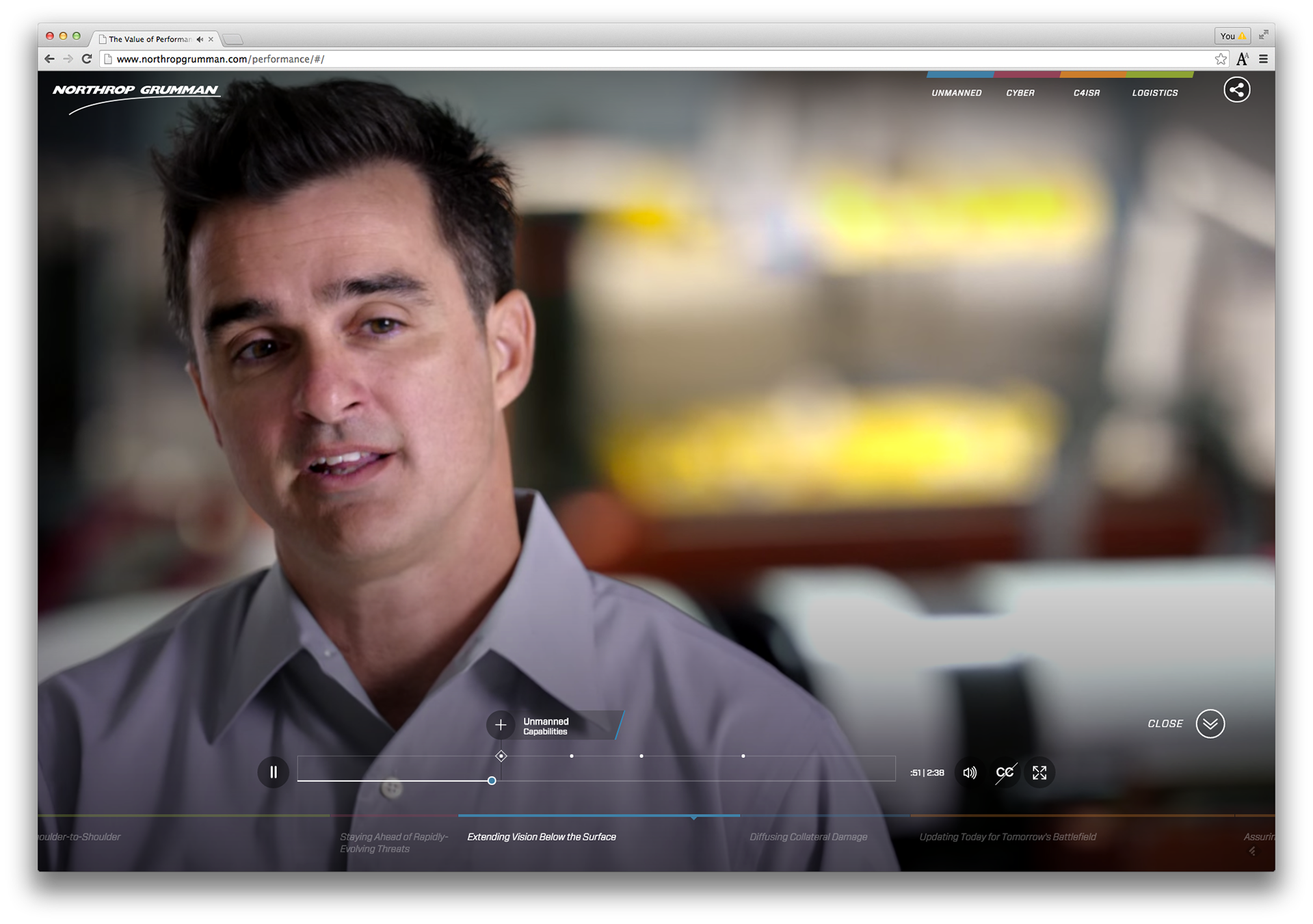Expand Unmanned Capabilities plus button
Screen dimensions: 1313x924
point(501,725)
